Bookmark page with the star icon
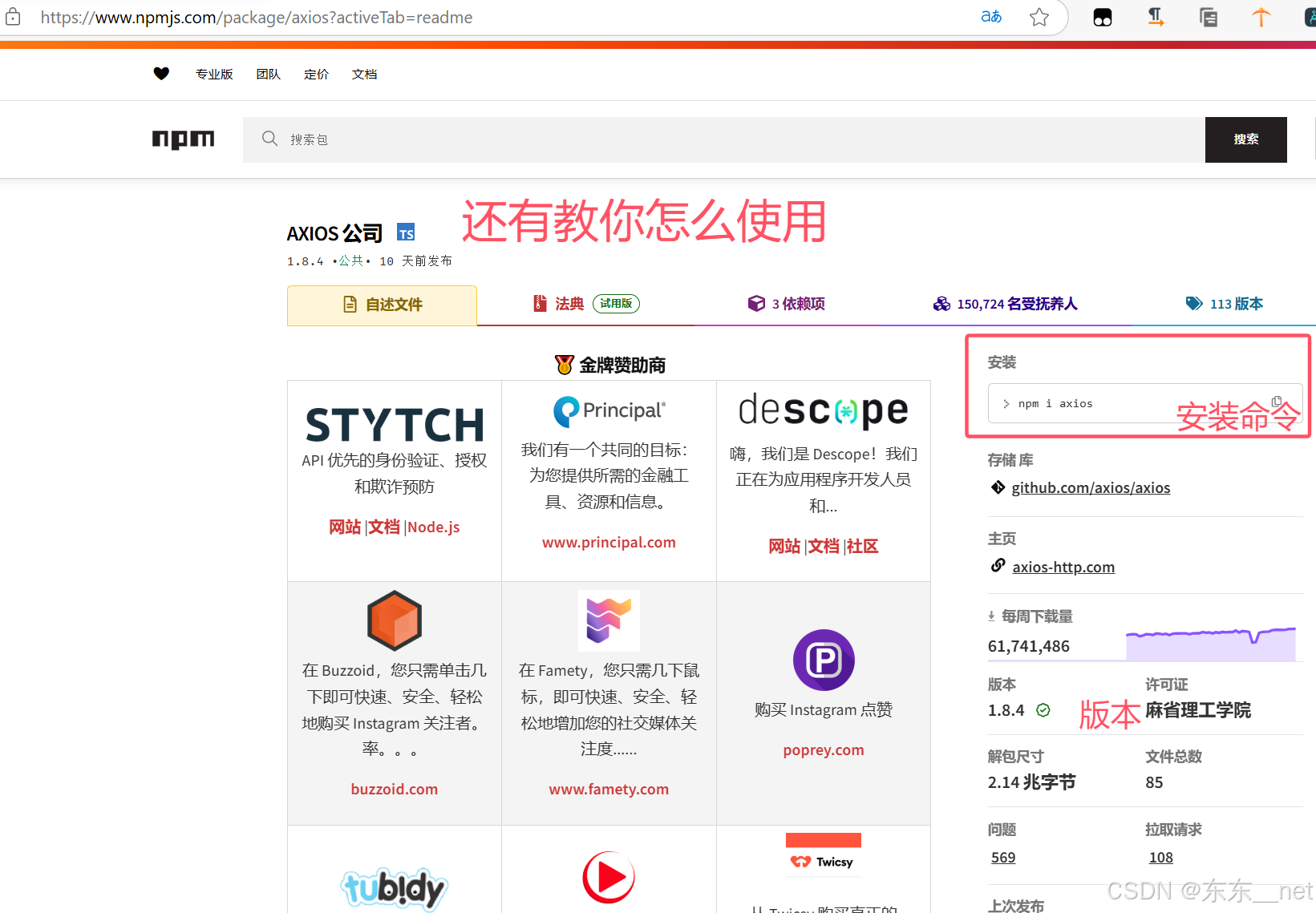 pos(1039,17)
